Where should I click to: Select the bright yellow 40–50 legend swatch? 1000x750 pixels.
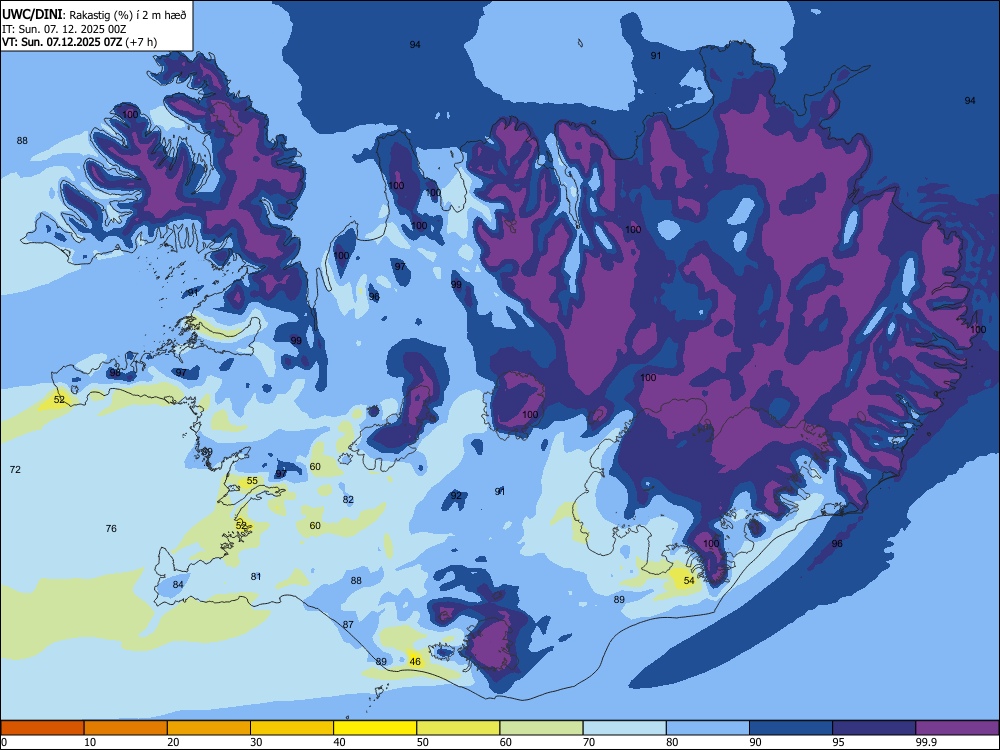(375, 728)
